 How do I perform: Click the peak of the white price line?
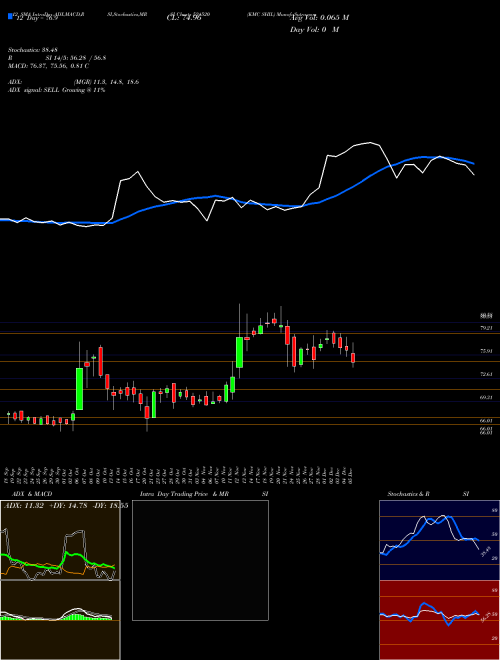(x=371, y=143)
